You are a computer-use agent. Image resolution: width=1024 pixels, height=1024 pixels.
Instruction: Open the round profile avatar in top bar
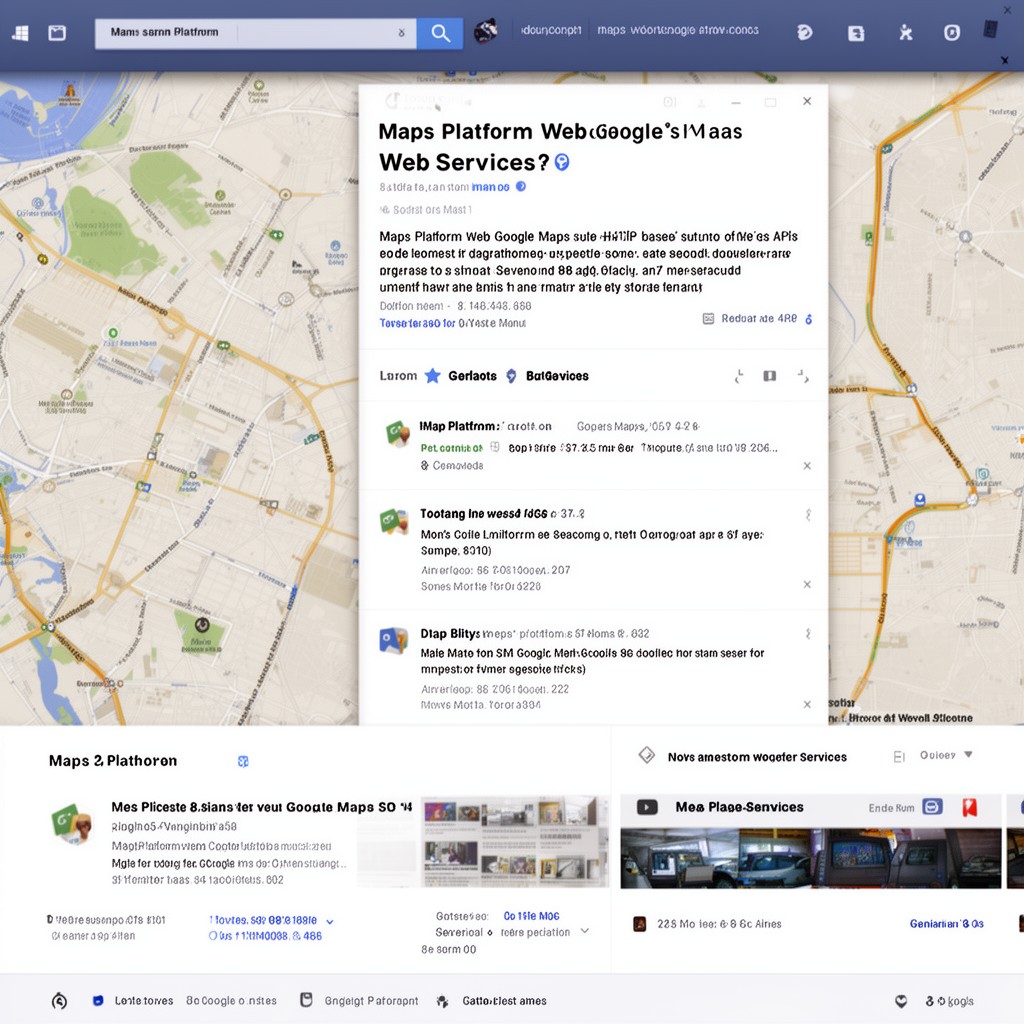(x=486, y=31)
